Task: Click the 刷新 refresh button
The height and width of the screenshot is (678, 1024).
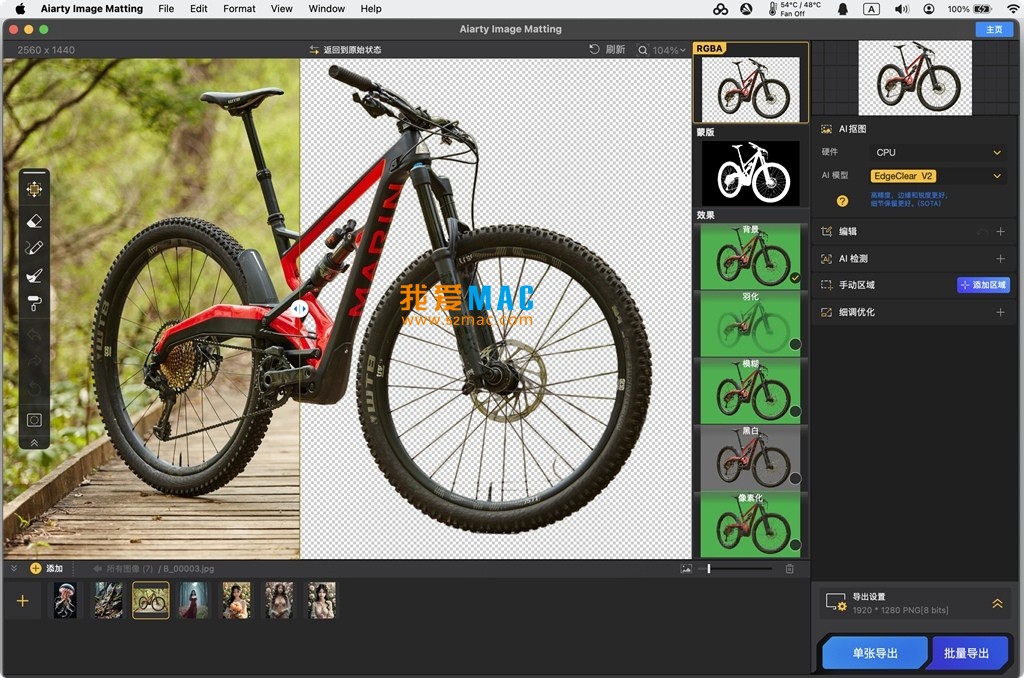Action: click(x=607, y=50)
